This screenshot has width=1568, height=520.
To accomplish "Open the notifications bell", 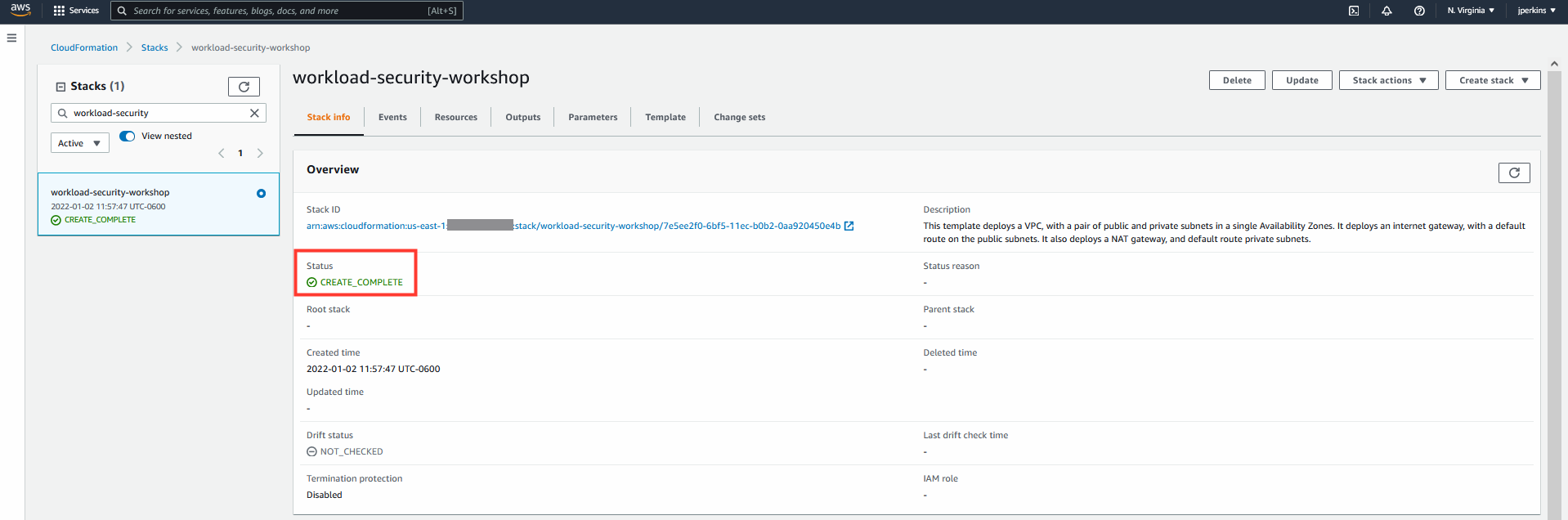I will tap(1387, 11).
